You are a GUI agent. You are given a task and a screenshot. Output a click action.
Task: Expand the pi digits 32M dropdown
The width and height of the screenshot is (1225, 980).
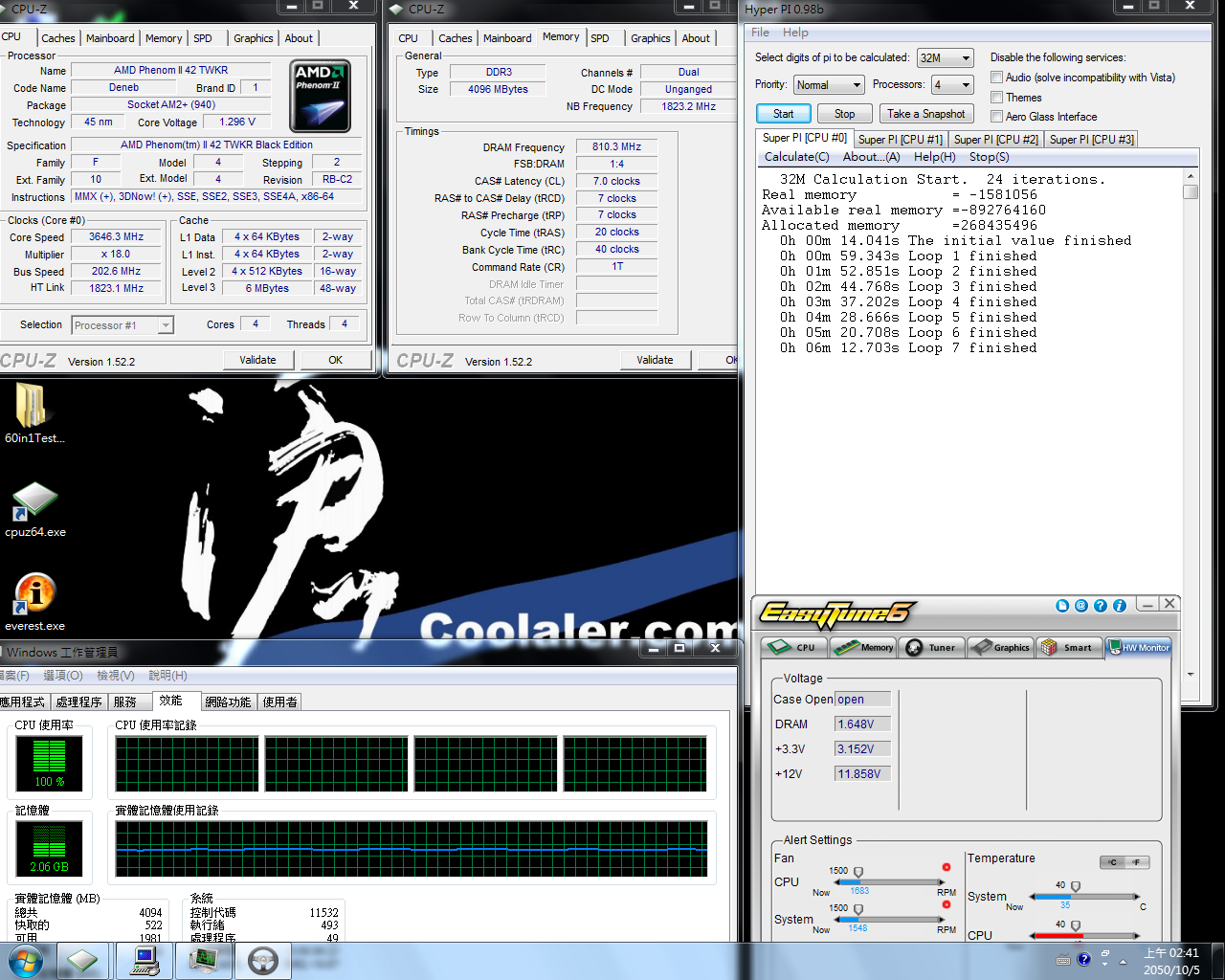click(945, 58)
